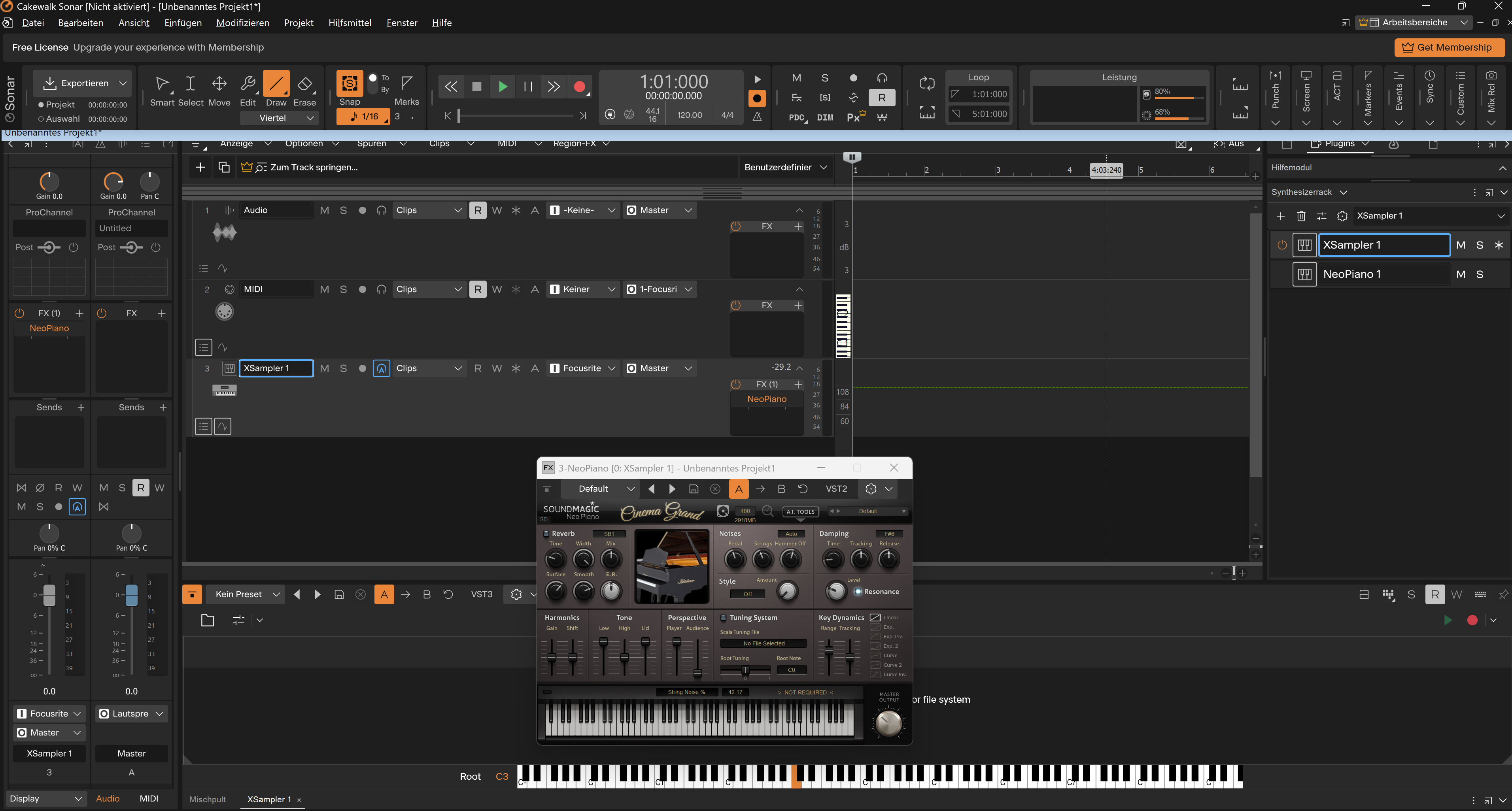Select the Draw tool
This screenshot has width=1512, height=811.
276,85
